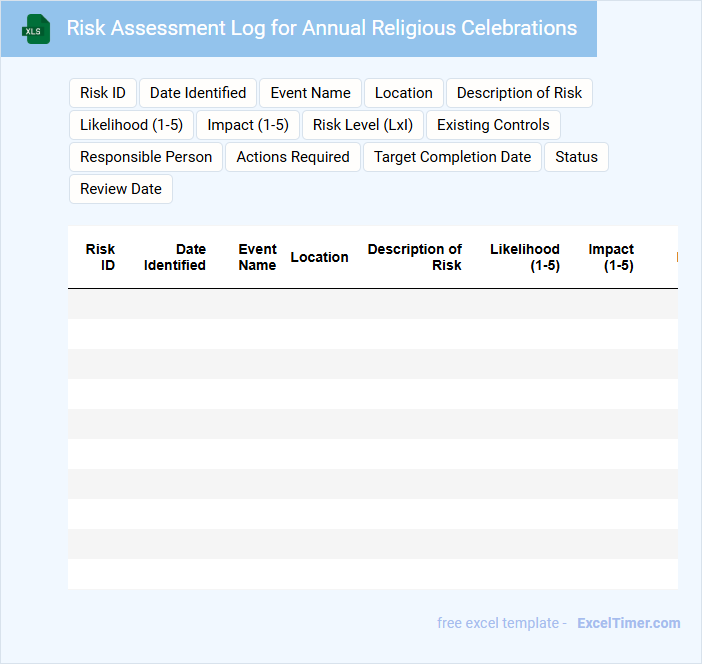
Task: Select the first empty table row
Action: [x=372, y=304]
